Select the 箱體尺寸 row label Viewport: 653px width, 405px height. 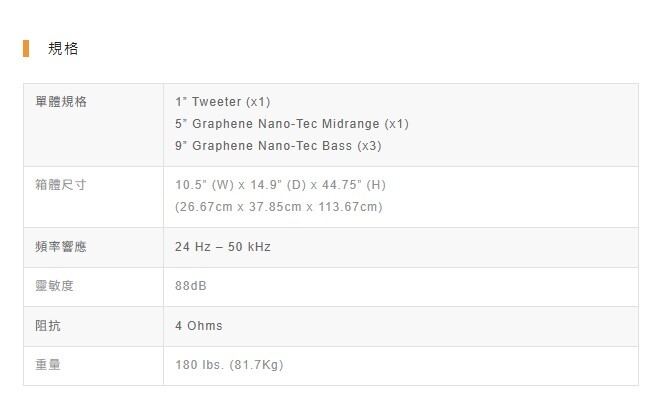[60, 185]
